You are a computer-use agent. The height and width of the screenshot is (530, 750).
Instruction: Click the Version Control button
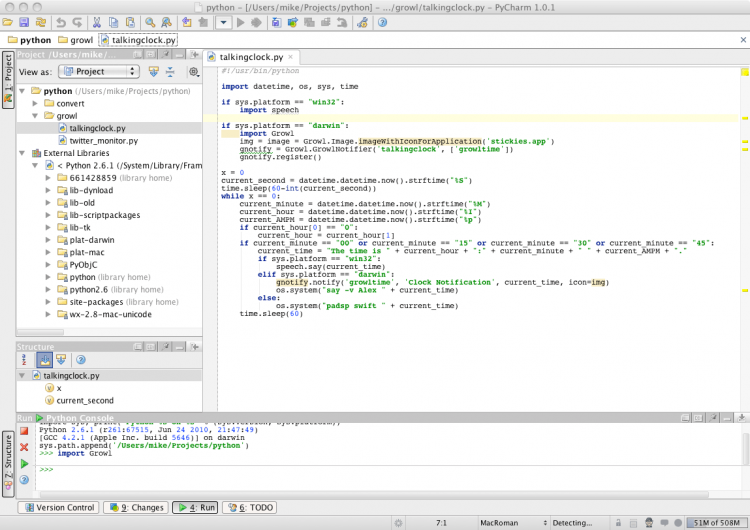coord(58,508)
